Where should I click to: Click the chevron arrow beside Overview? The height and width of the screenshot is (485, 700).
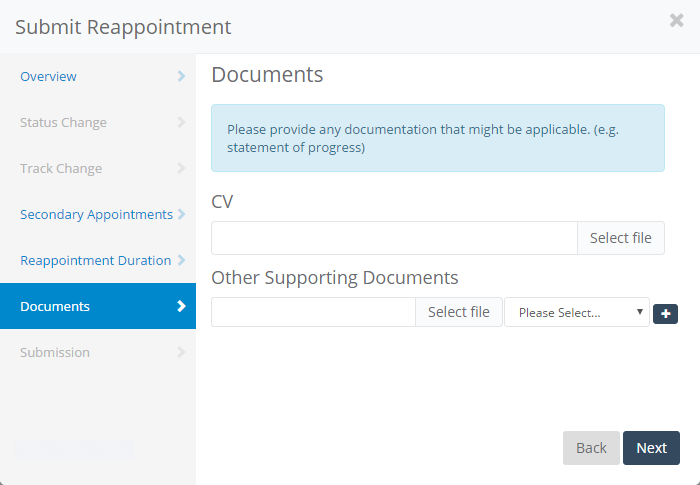tap(181, 76)
